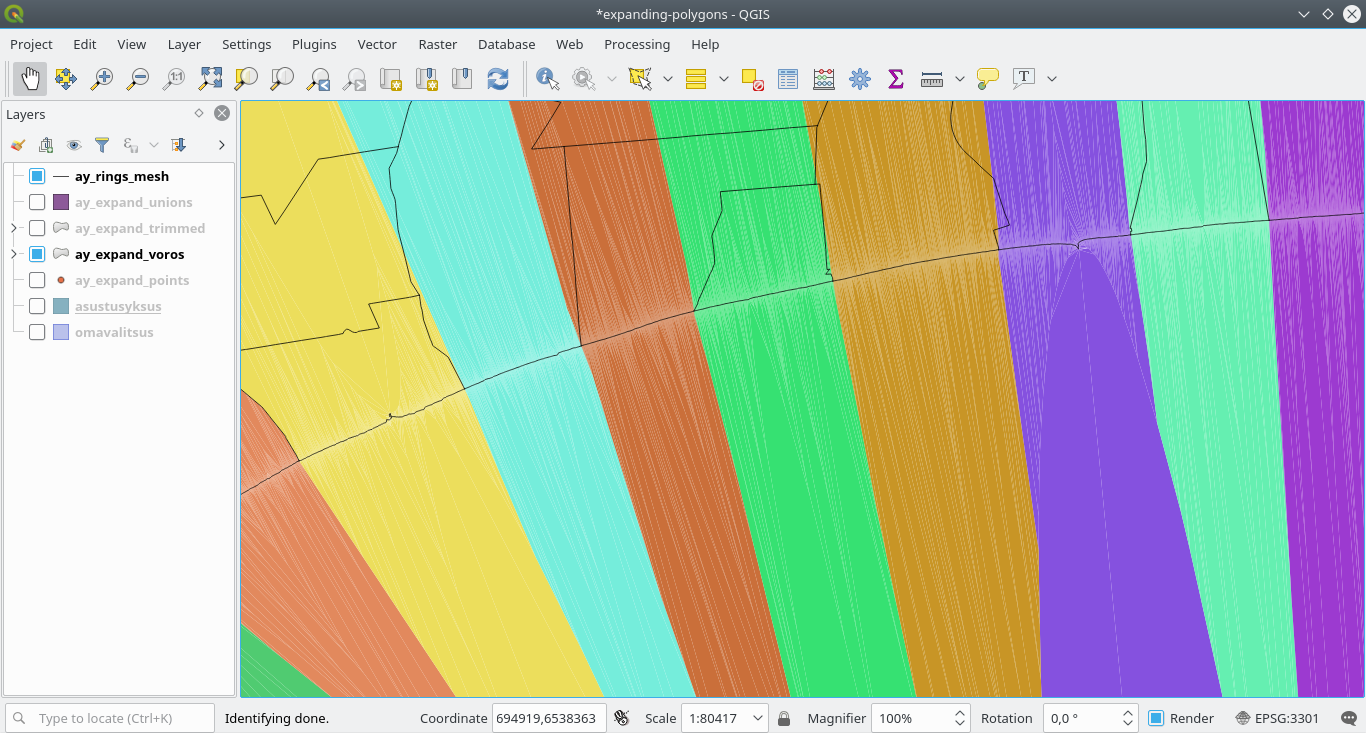The image size is (1366, 733).
Task: Click Deselect Features from All Layers icon
Action: [752, 78]
